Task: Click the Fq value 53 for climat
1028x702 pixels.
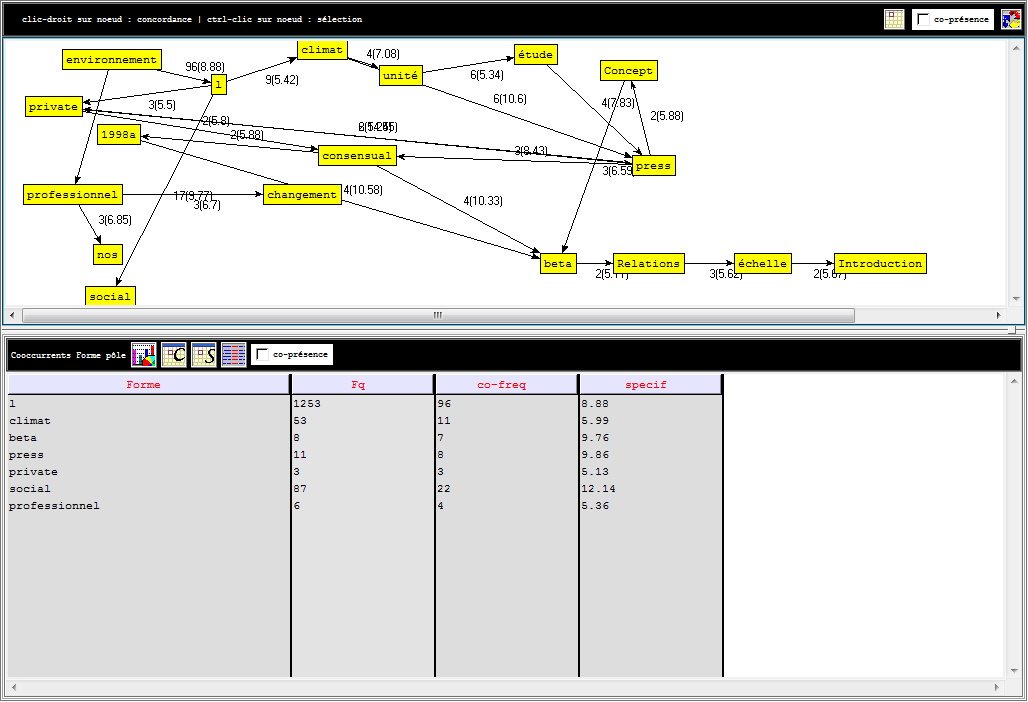Action: (x=300, y=421)
